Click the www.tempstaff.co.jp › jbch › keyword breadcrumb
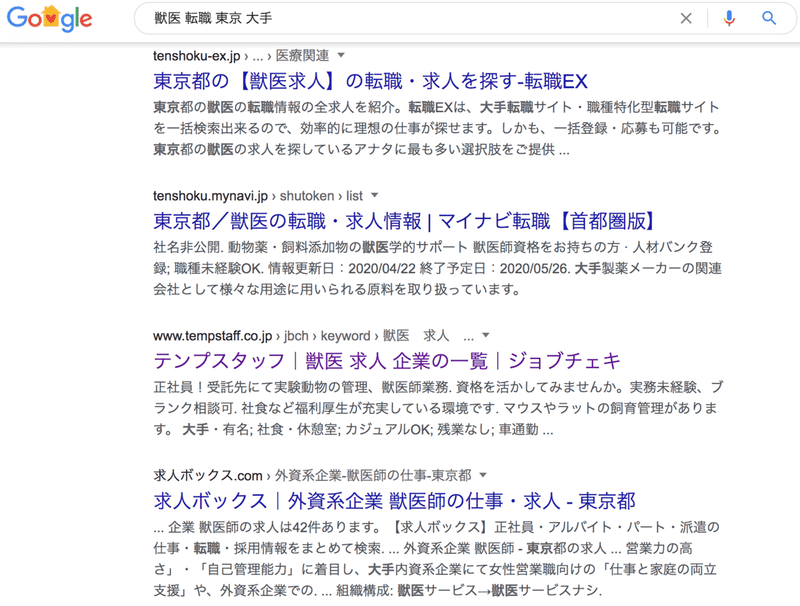800x606 pixels. point(313,336)
